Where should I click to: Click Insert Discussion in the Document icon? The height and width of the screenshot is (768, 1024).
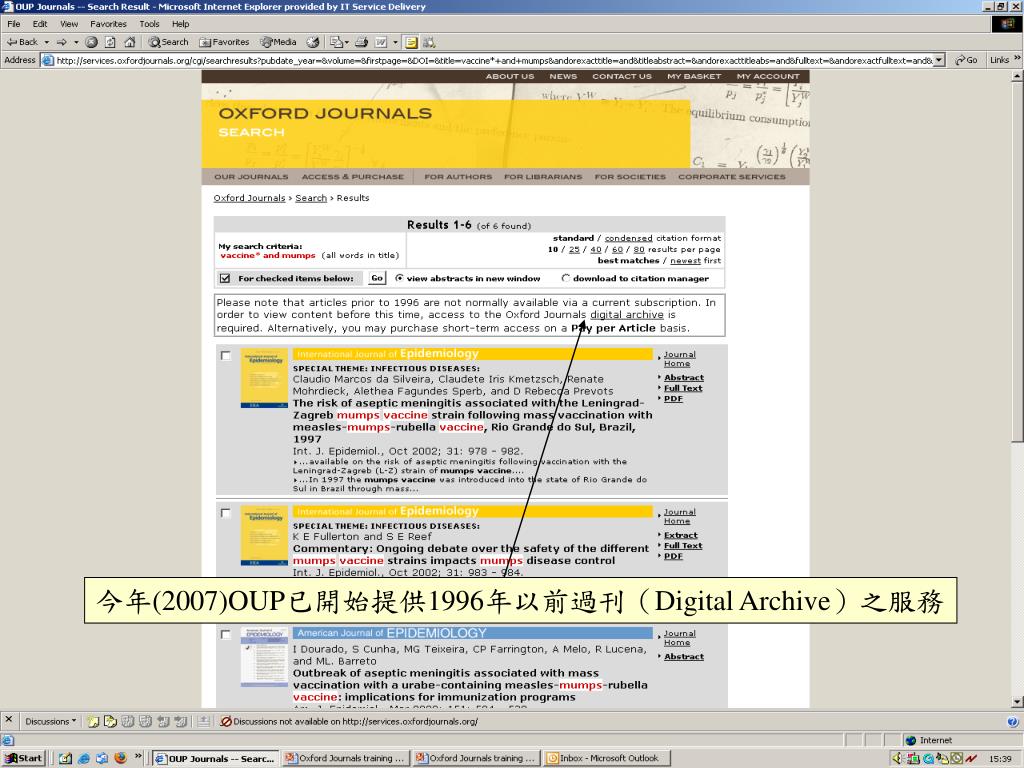[93, 722]
